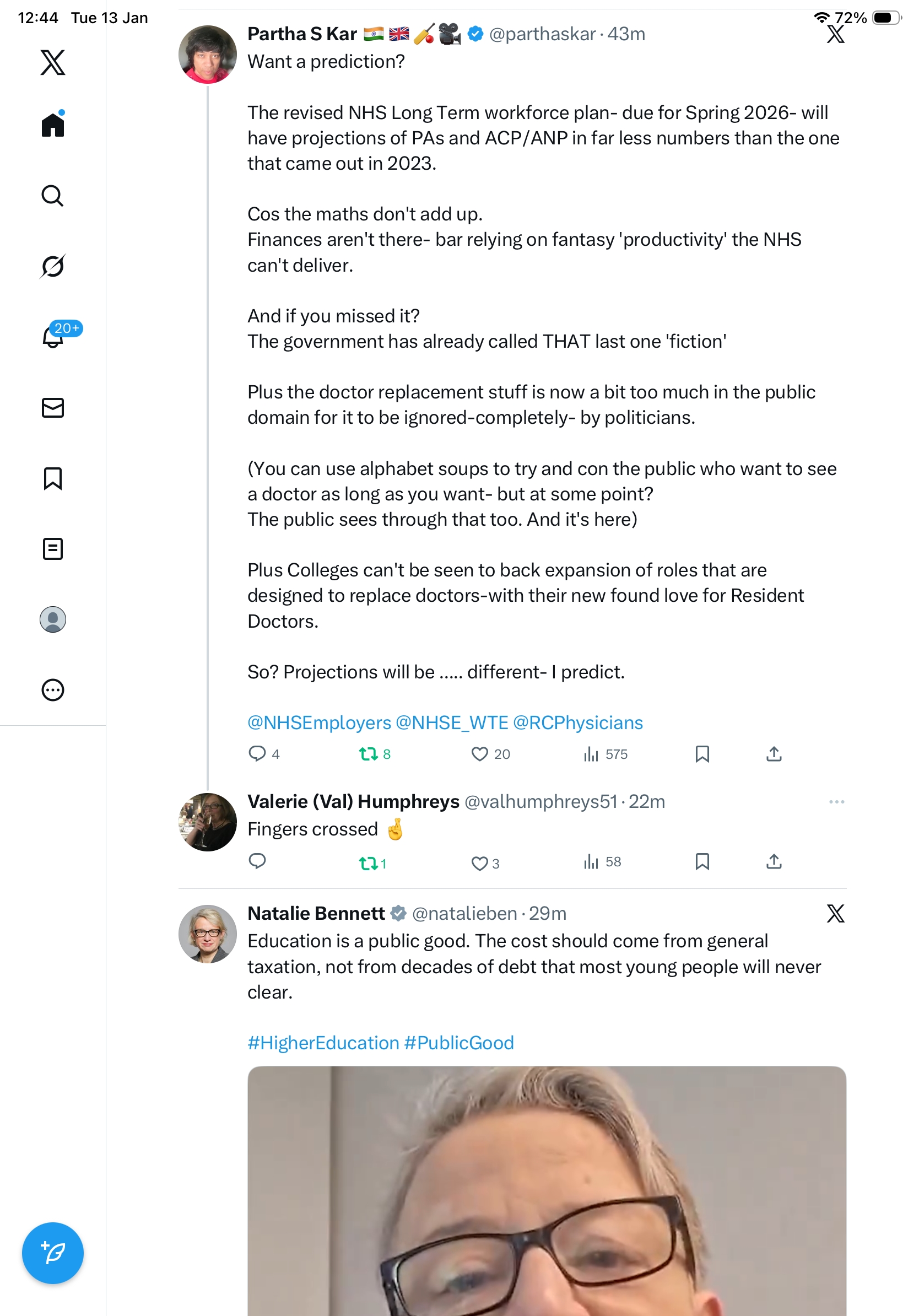
Task: Reply to Partha S Kar's post
Action: coord(257,754)
